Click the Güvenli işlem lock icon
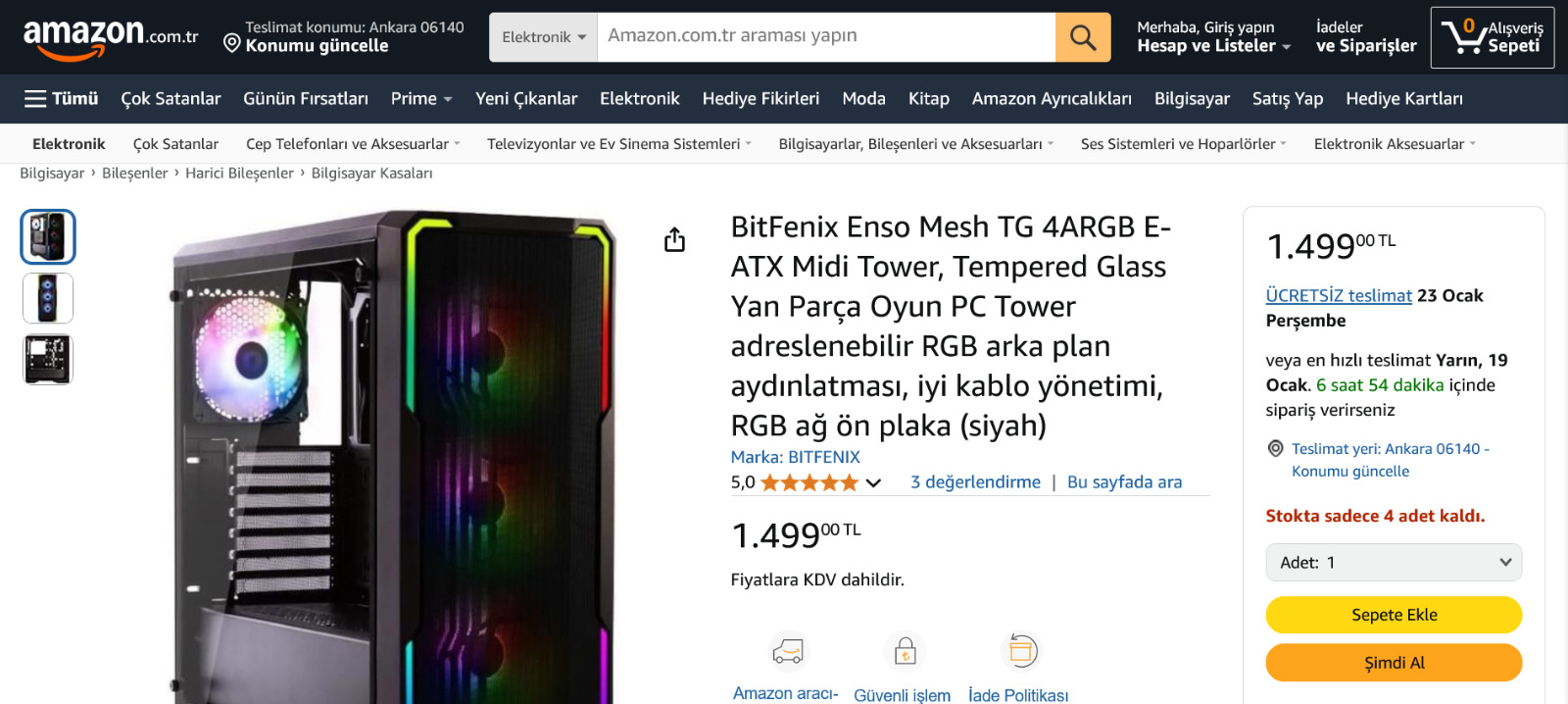 pos(905,651)
